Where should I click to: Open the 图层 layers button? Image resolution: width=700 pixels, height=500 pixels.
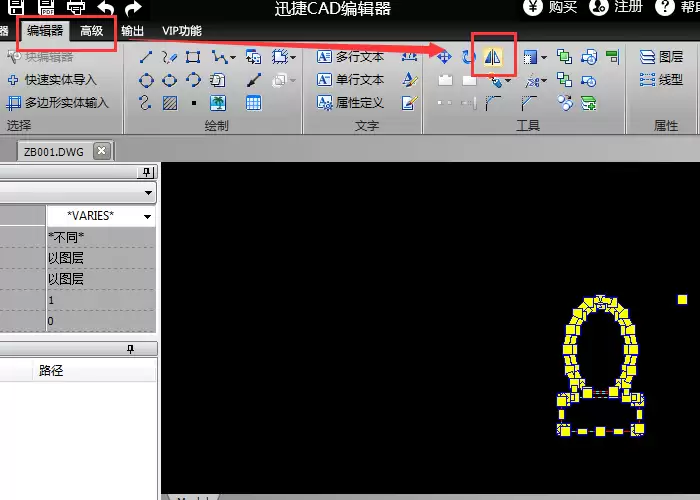click(x=661, y=57)
